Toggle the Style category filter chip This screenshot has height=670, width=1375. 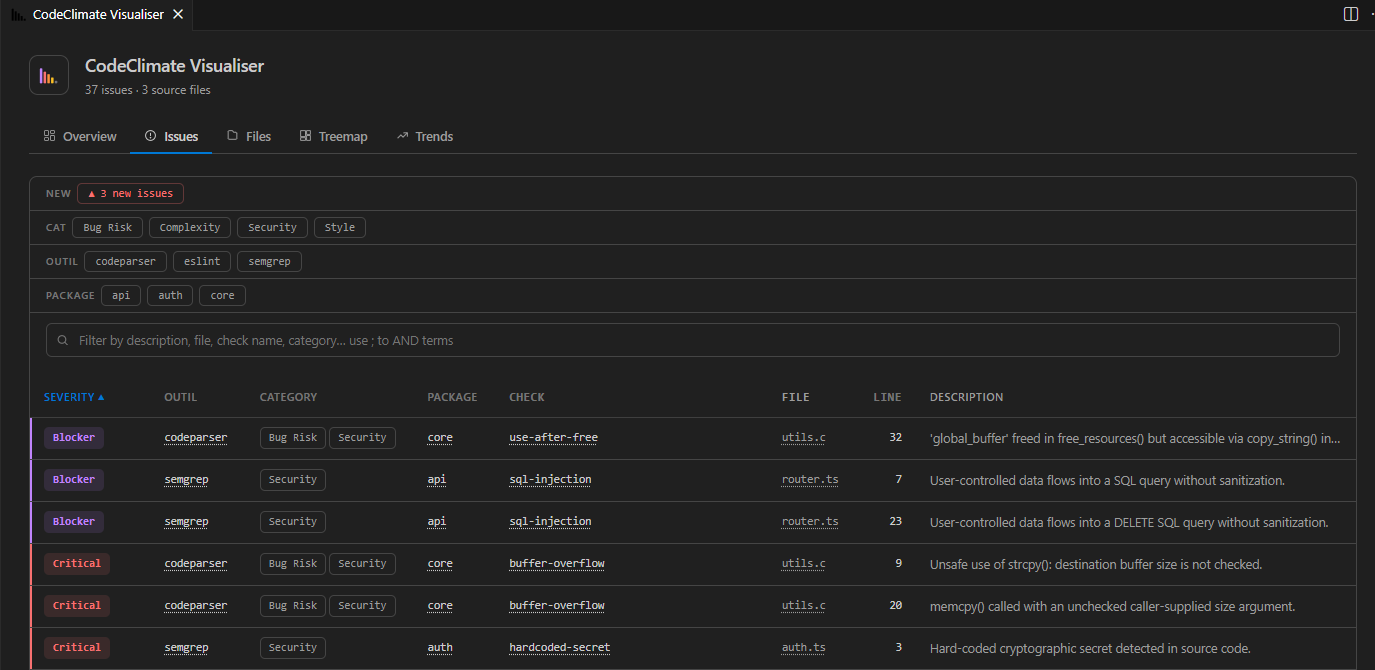340,228
